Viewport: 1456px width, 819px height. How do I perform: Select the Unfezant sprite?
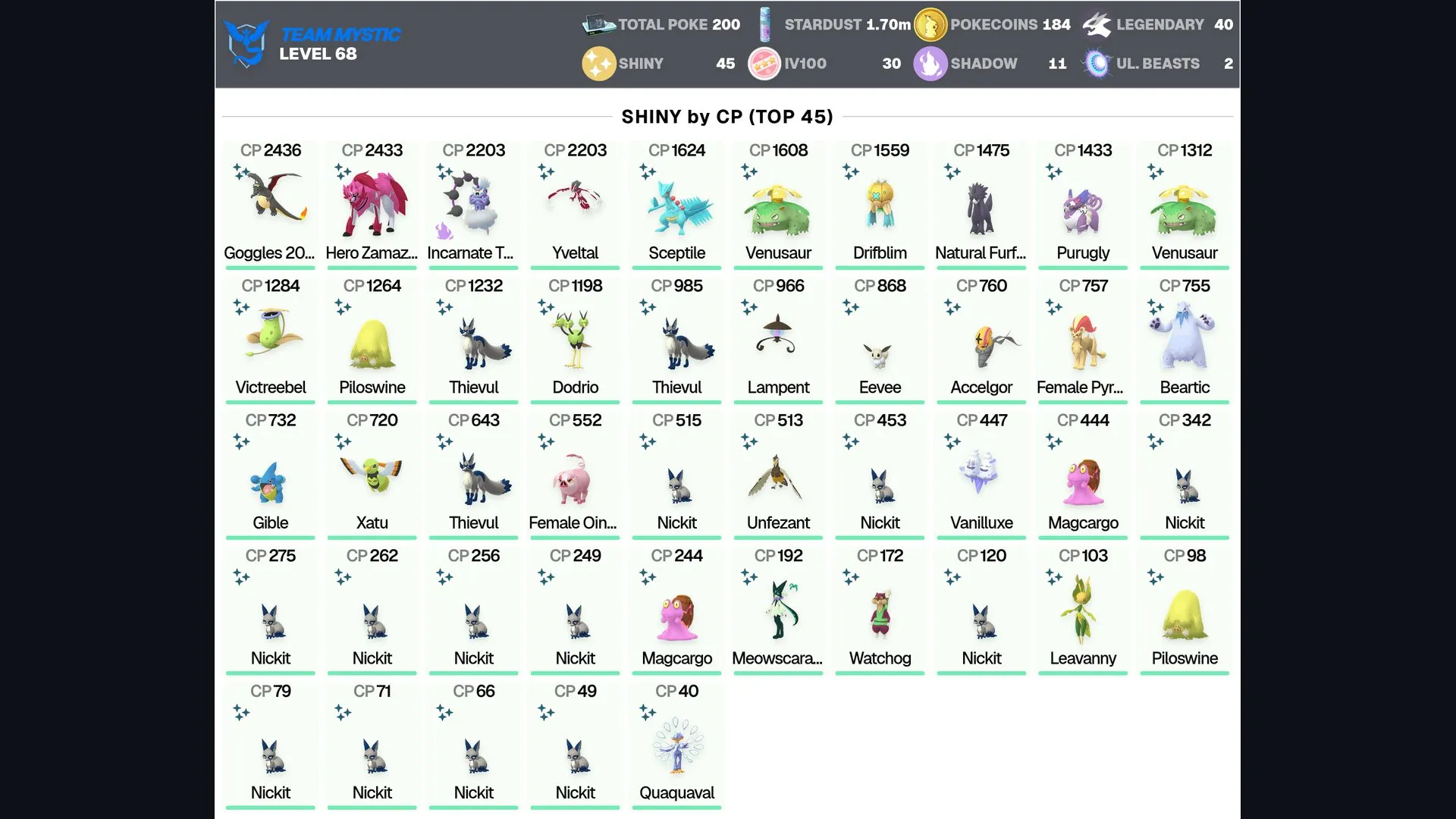coord(777,476)
